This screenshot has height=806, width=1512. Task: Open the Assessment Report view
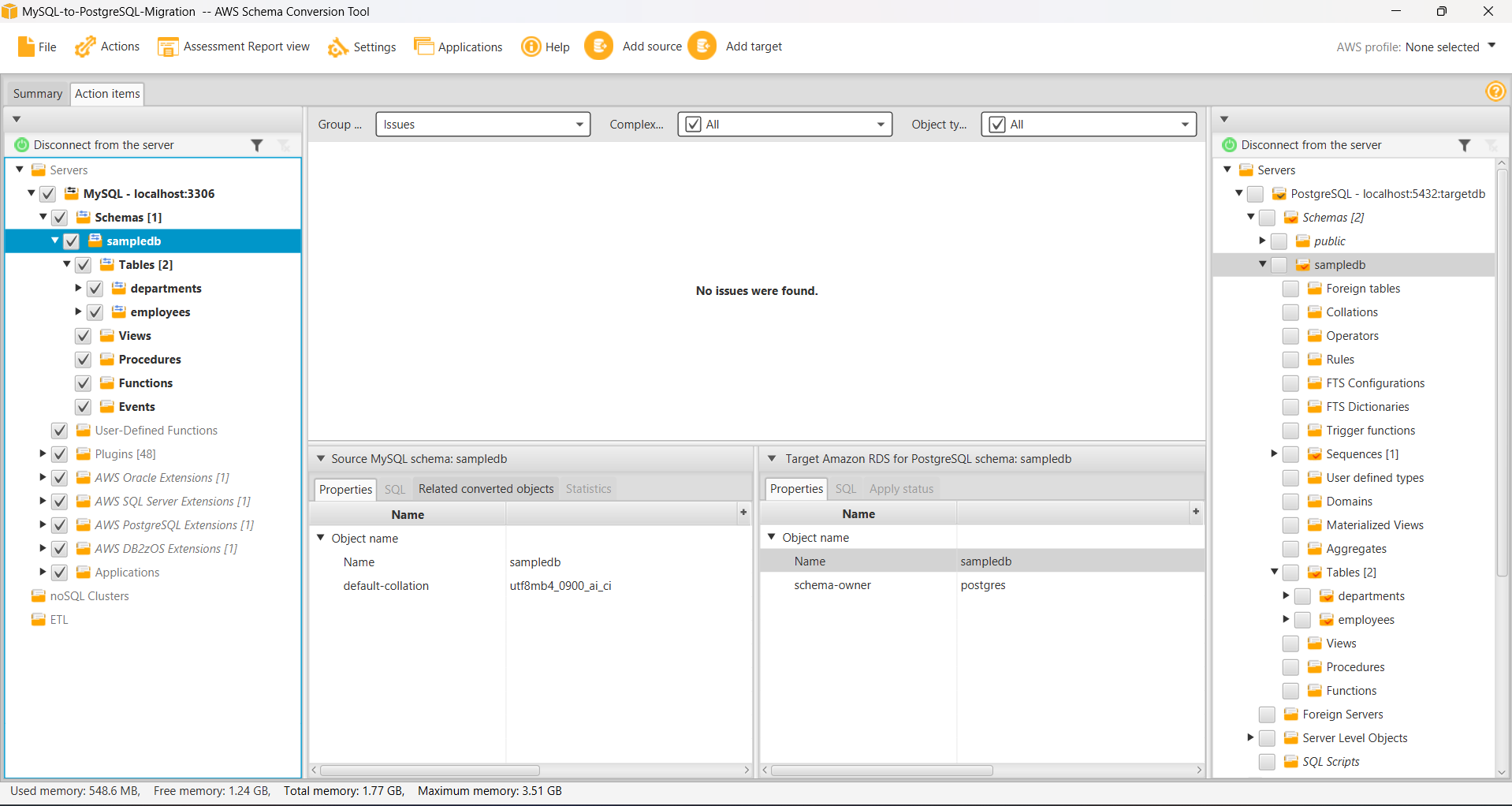click(233, 46)
